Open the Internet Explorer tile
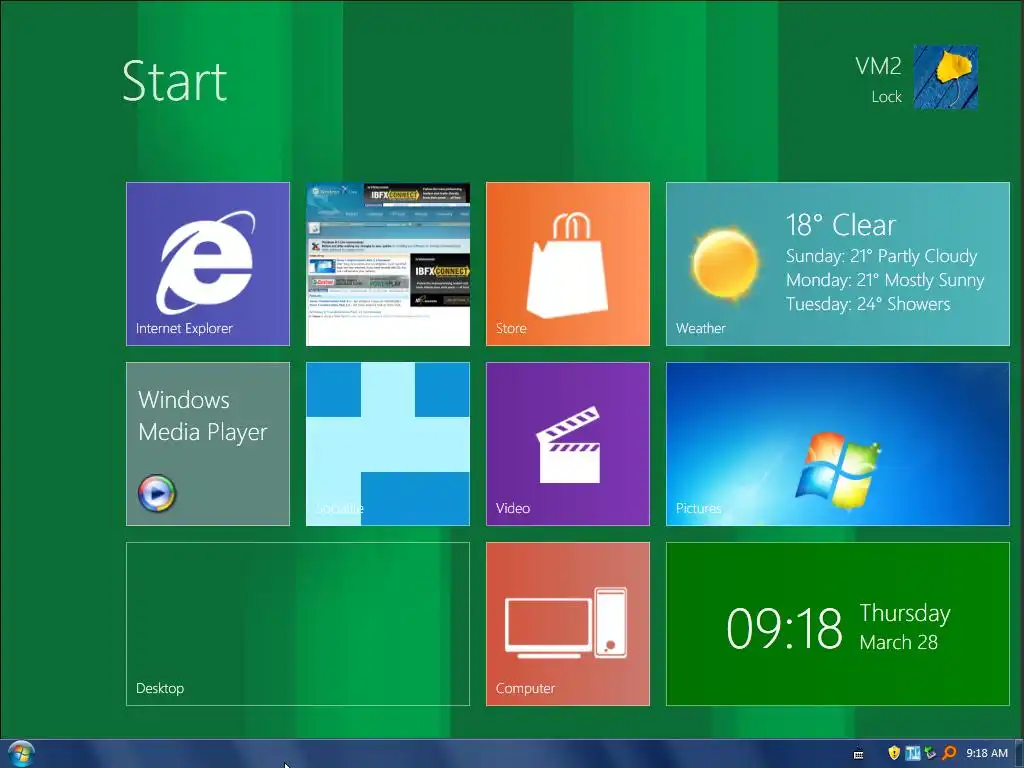The image size is (1024, 768). (x=208, y=264)
